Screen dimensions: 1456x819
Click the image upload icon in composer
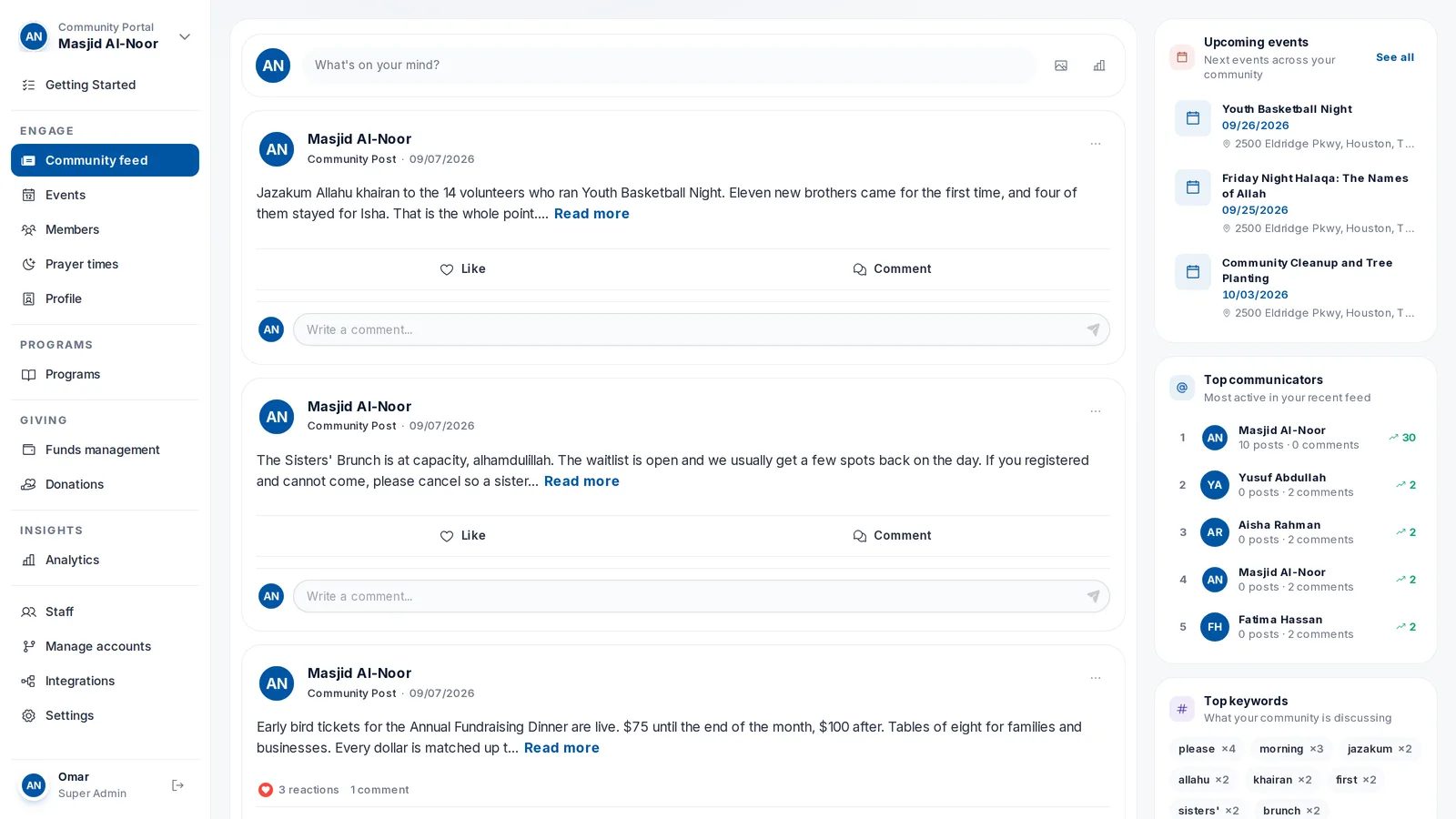coord(1061,66)
